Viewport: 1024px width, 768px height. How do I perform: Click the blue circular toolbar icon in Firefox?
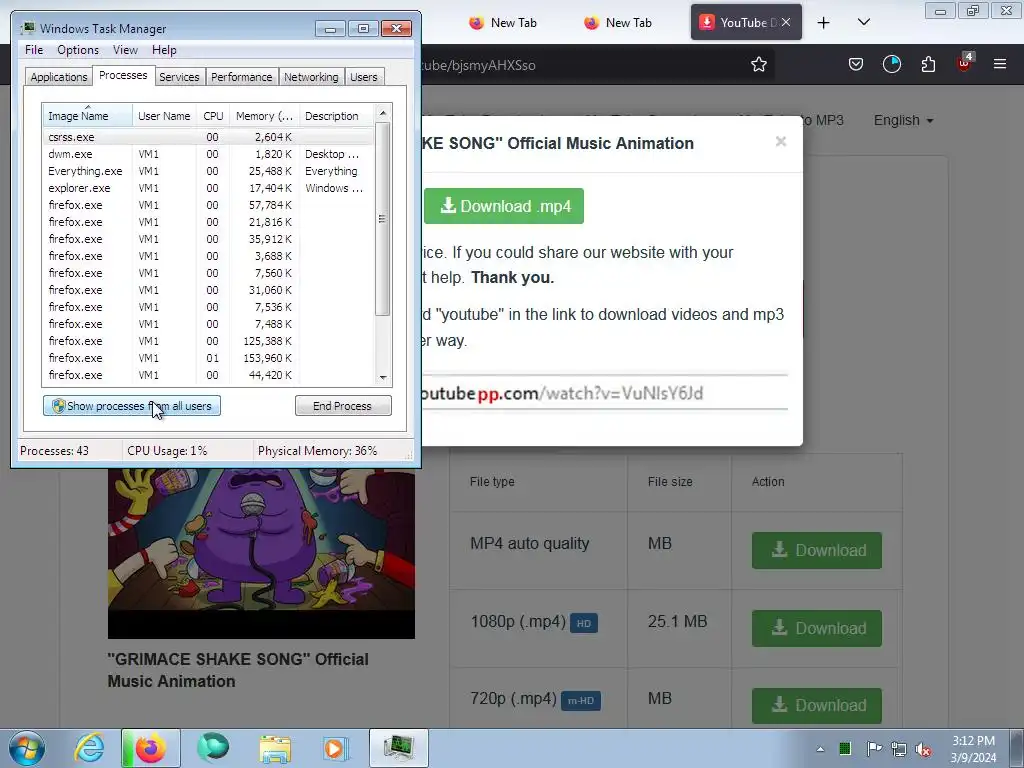(x=891, y=64)
